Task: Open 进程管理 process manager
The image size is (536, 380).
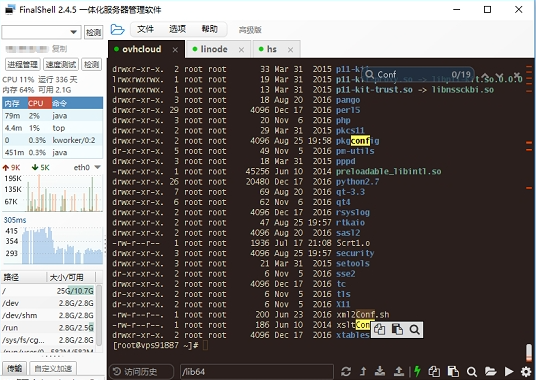Action: 23,64
